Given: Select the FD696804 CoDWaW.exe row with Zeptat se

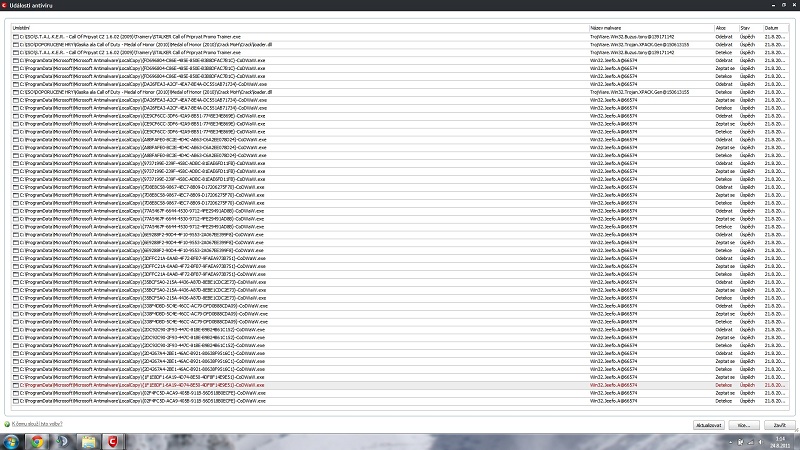Looking at the screenshot, I should [x=400, y=68].
